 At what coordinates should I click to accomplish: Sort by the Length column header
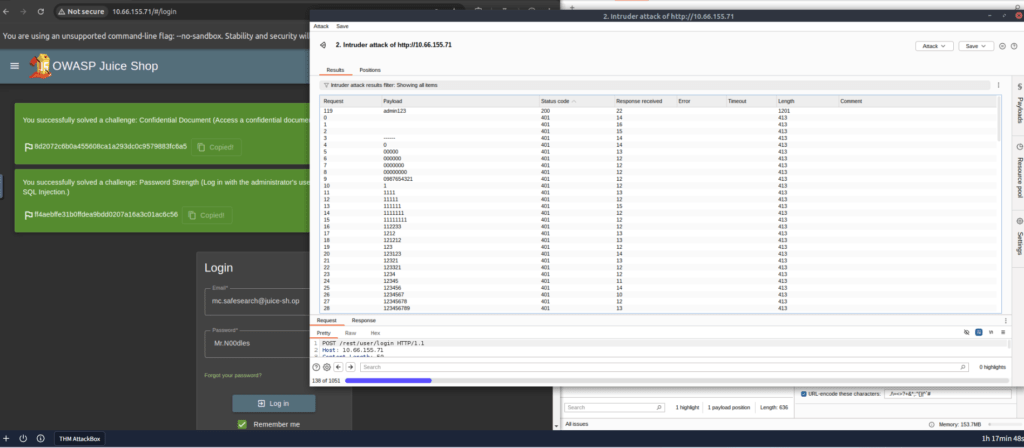(807, 101)
